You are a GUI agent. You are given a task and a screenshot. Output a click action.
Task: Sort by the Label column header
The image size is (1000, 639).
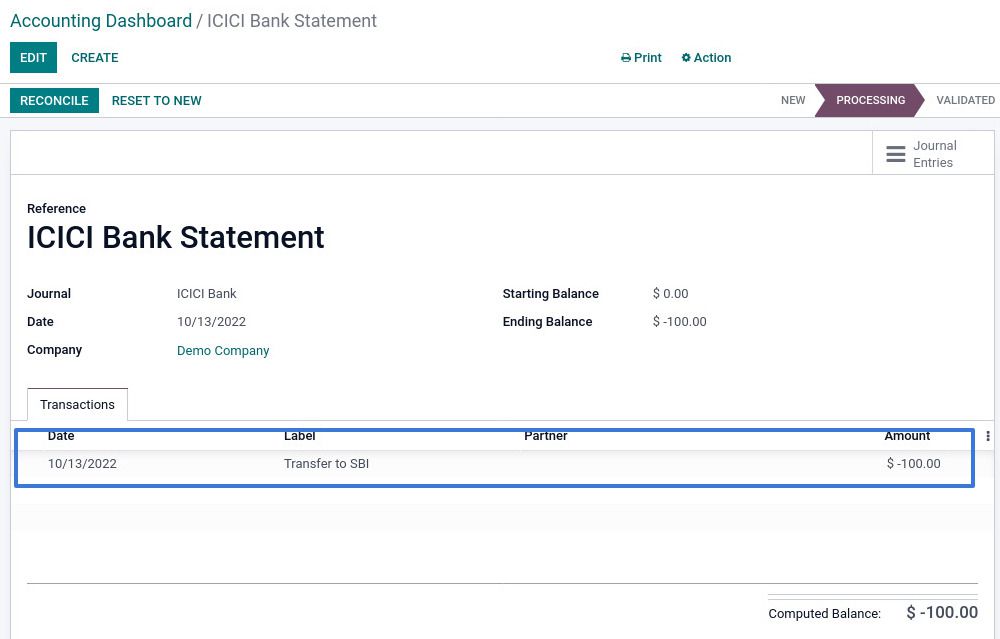click(x=300, y=436)
